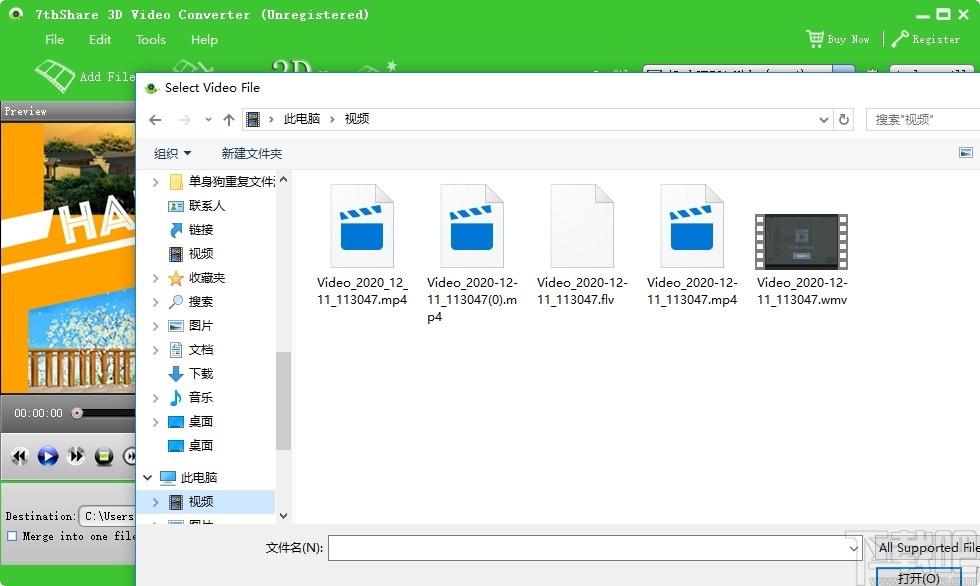Select 联系人 in navigation tree
This screenshot has height=586, width=980.
(196, 206)
